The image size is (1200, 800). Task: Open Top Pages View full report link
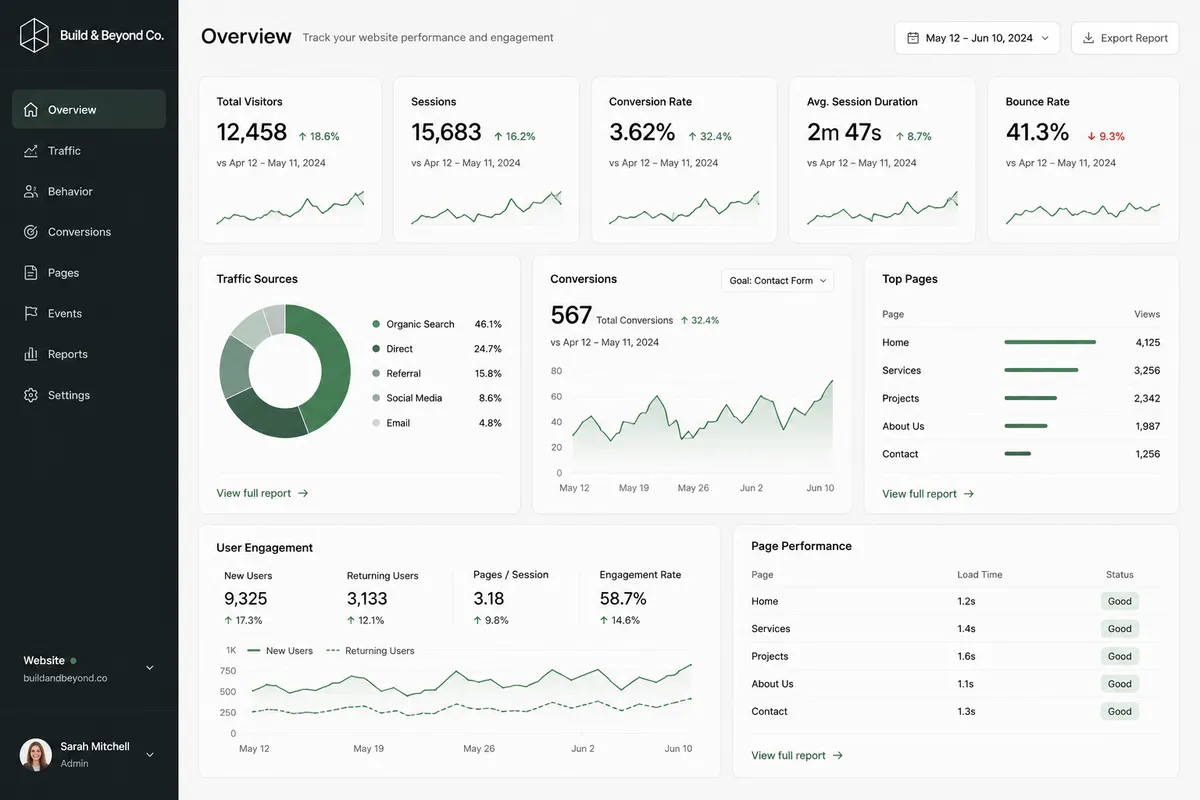pyautogui.click(x=928, y=494)
